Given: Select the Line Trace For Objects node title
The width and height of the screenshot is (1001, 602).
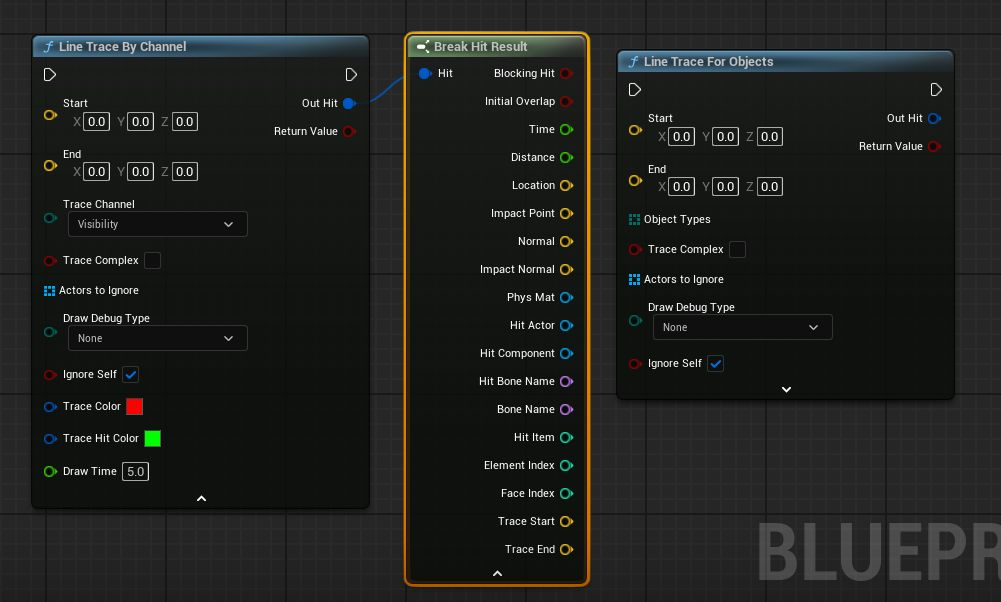Looking at the screenshot, I should [708, 62].
